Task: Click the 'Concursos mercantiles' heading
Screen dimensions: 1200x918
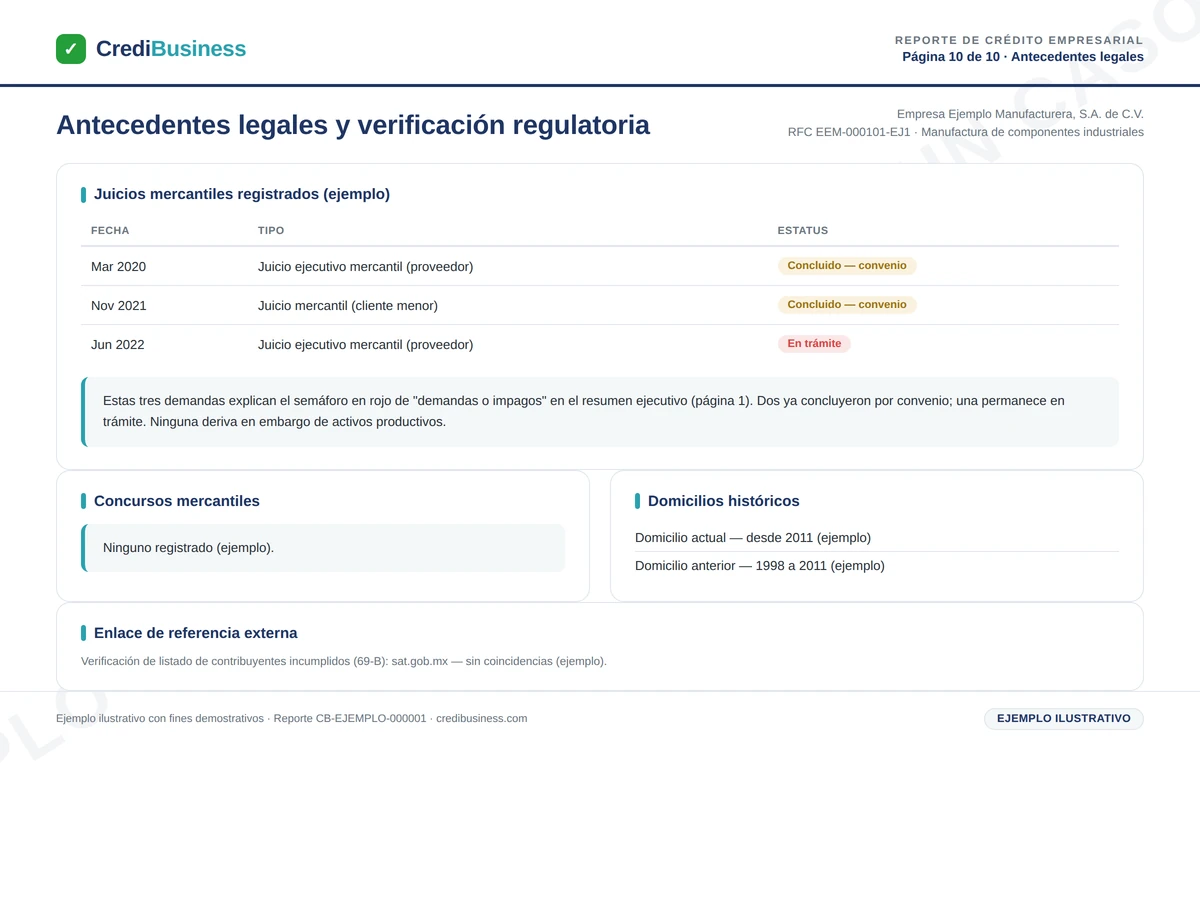Action: click(x=177, y=501)
